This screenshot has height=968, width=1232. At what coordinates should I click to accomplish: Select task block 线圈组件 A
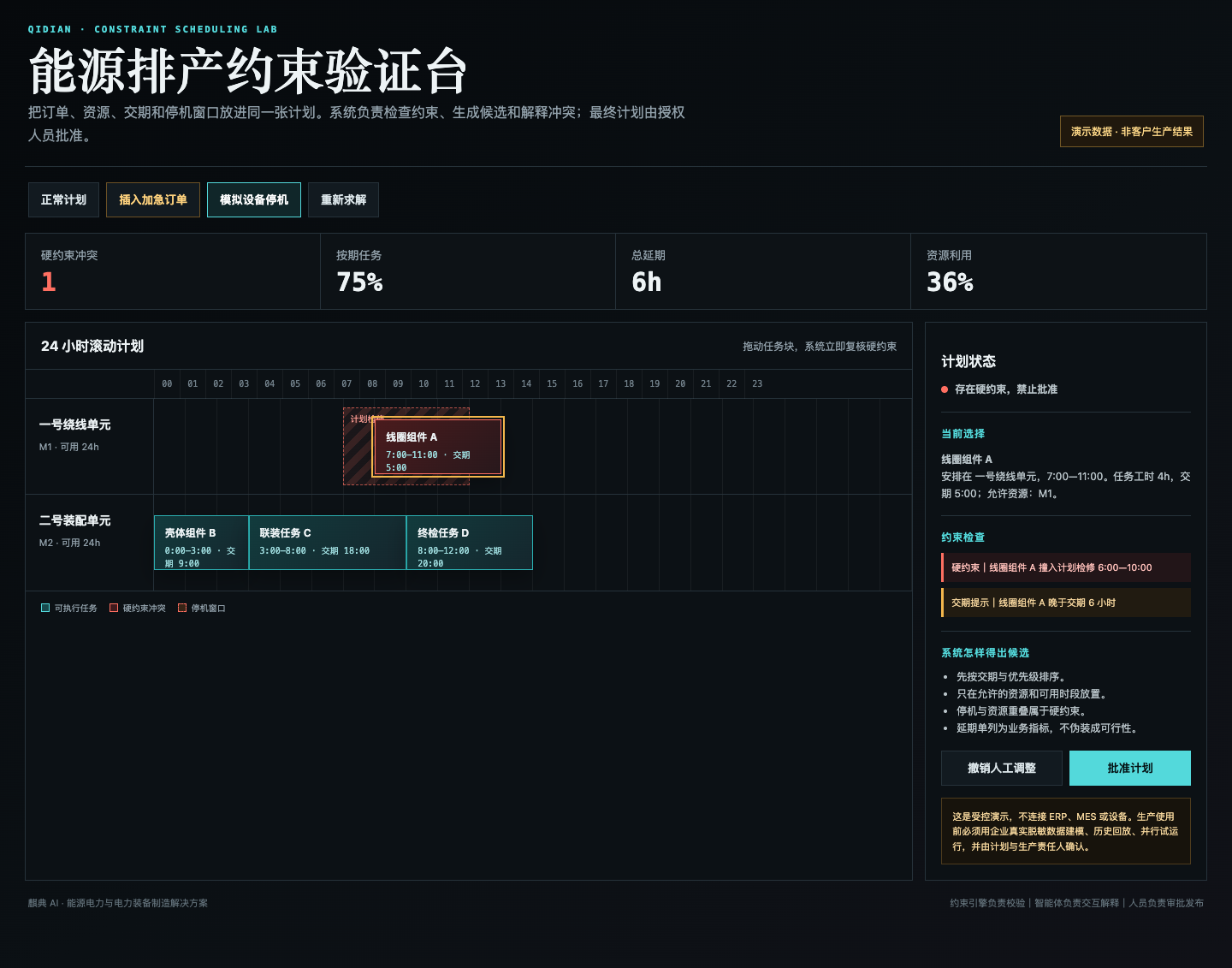[438, 447]
